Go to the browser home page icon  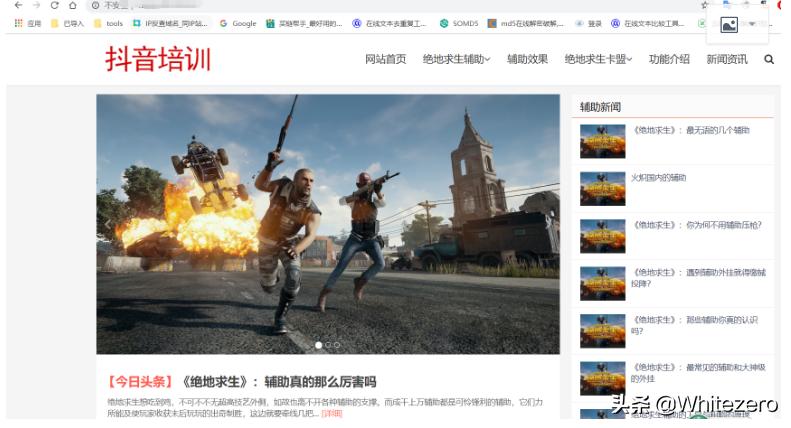coord(73,6)
